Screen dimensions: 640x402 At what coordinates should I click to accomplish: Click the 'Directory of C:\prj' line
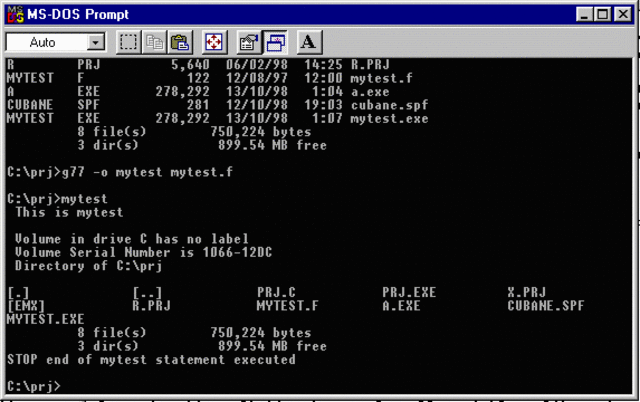pyautogui.click(x=89, y=266)
